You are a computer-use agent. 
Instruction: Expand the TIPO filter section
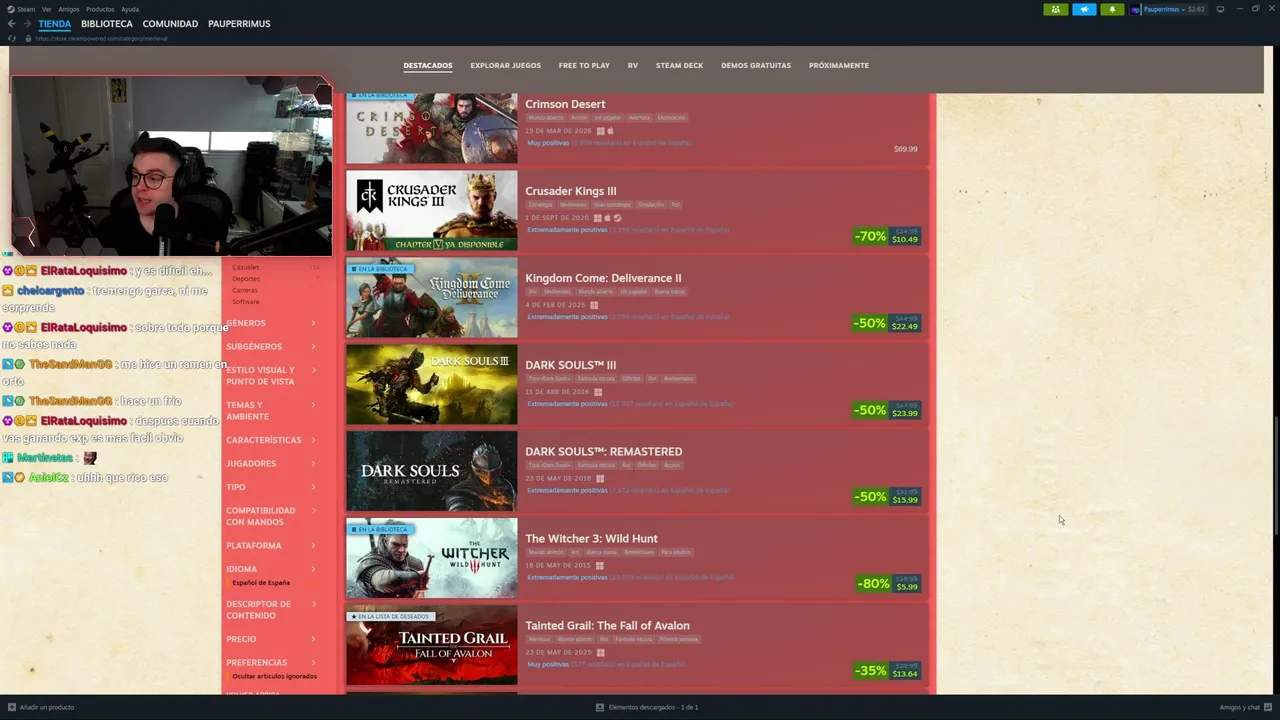(271, 487)
